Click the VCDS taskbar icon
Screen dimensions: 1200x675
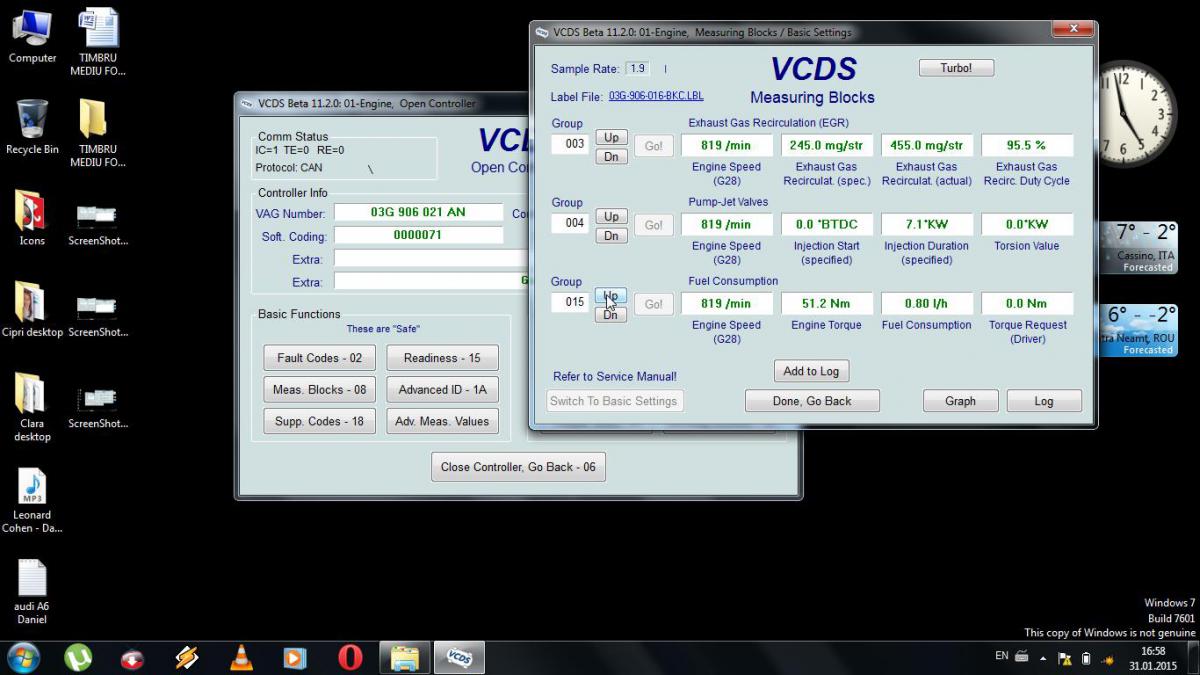coord(459,657)
